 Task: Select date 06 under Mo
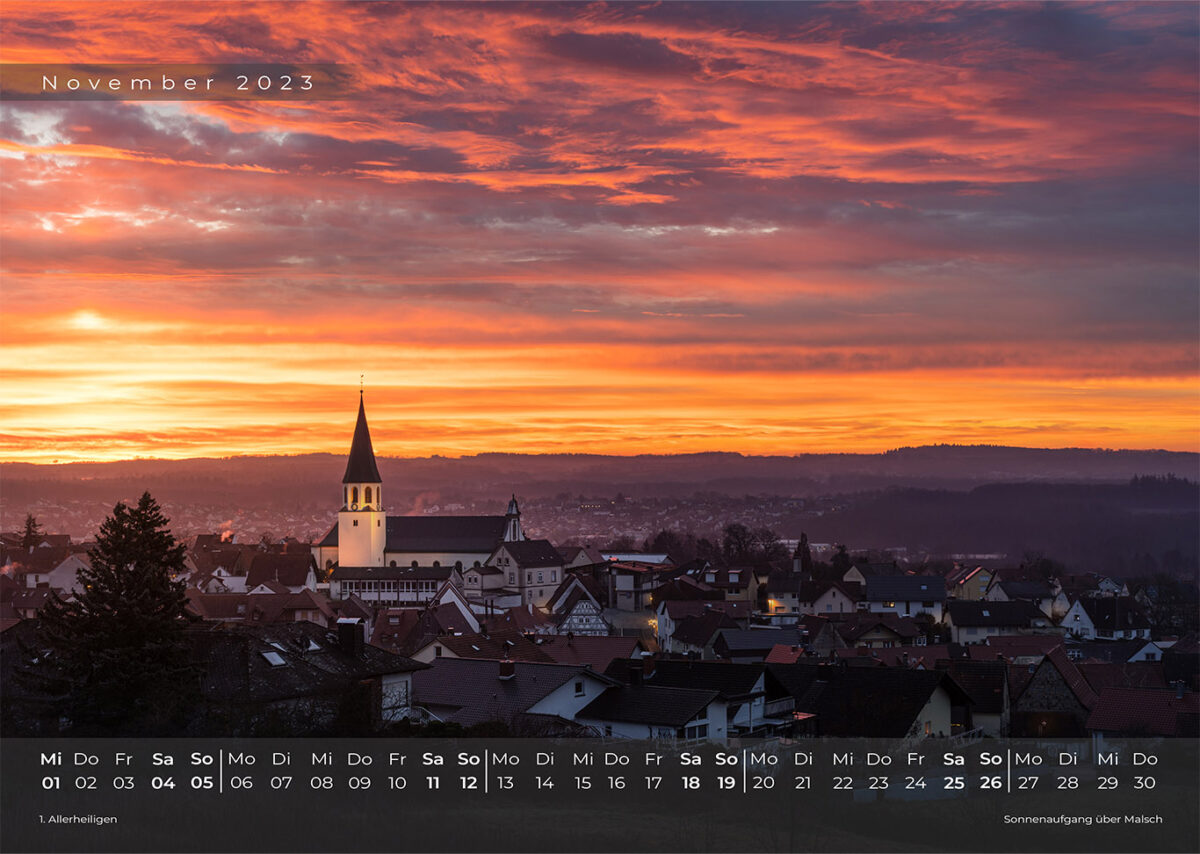point(242,783)
